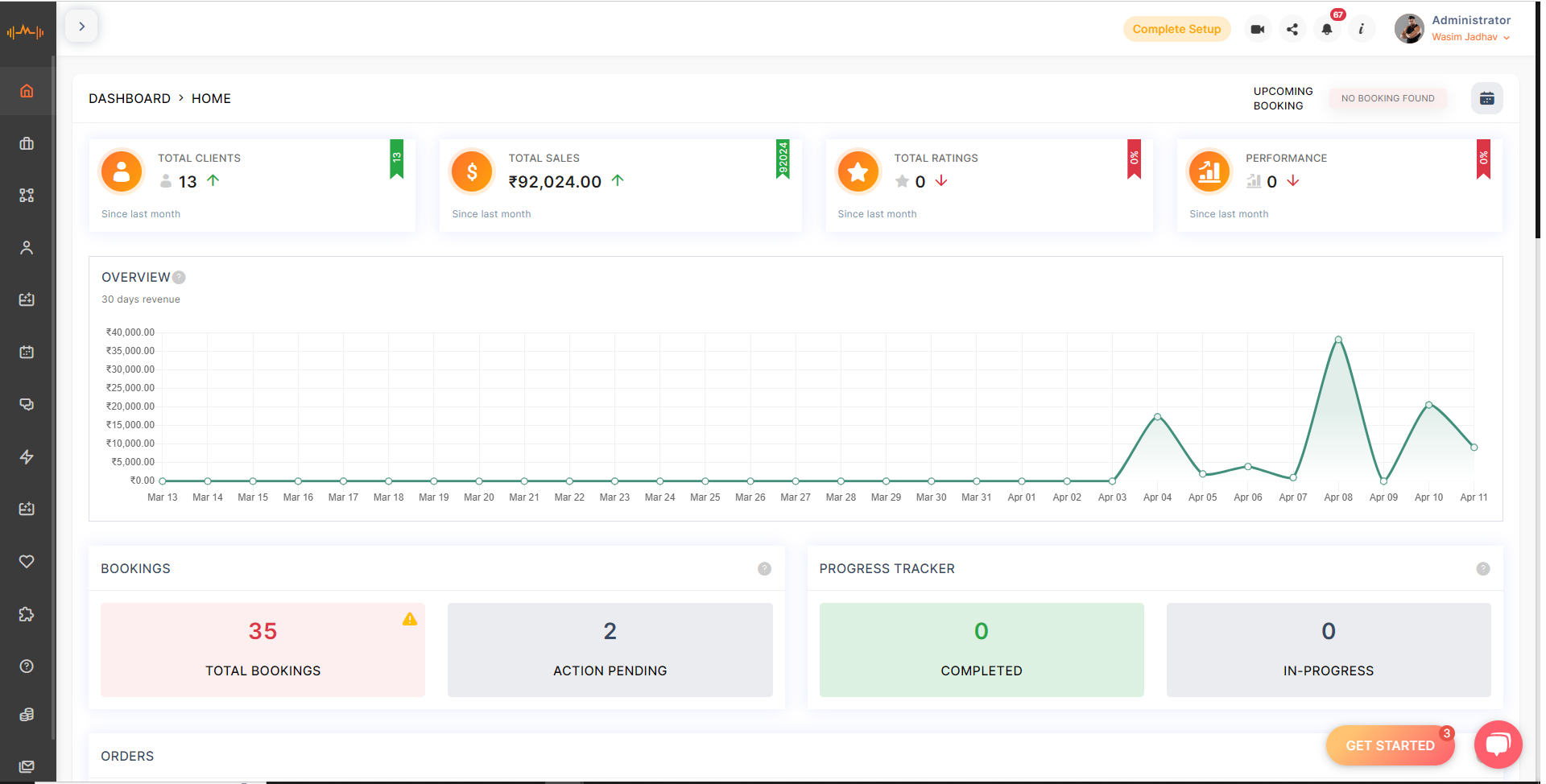This screenshot has width=1546, height=784.
Task: Click the info icon in the top bar
Action: pyautogui.click(x=1362, y=28)
